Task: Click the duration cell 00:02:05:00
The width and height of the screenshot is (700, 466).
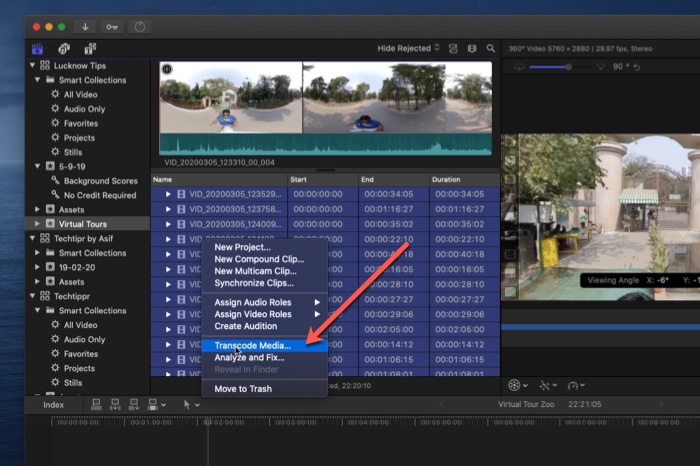Action: [x=460, y=329]
